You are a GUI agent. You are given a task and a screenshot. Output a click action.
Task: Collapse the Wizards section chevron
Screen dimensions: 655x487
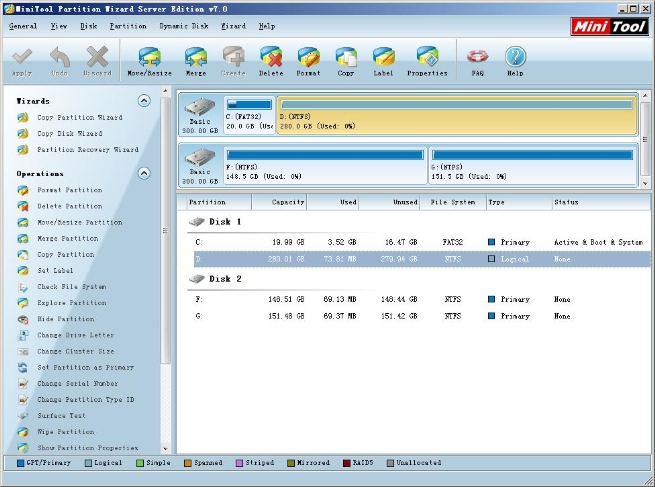144,101
